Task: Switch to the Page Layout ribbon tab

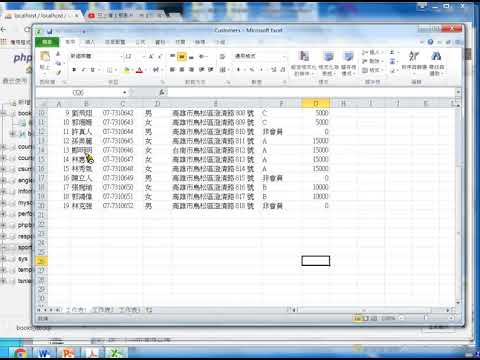Action: [x=115, y=42]
